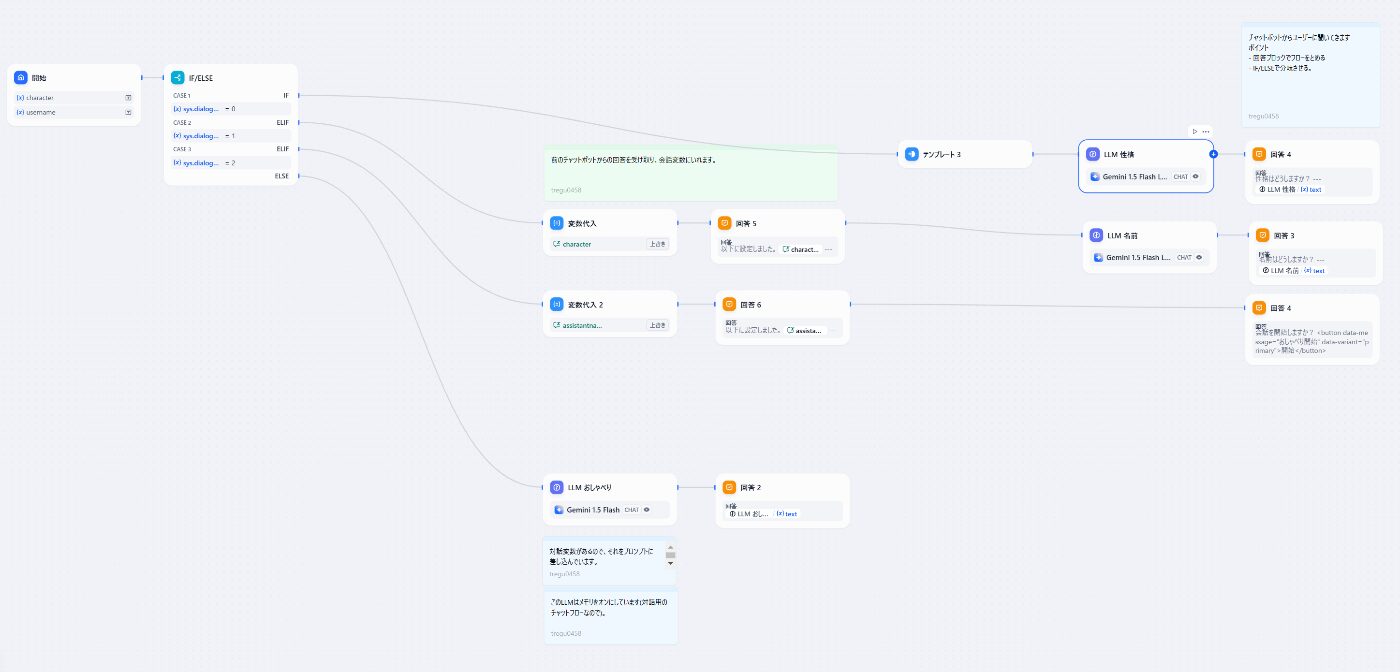The height and width of the screenshot is (672, 1400).
Task: Select the LLM おしゃべり node icon
Action: pyautogui.click(x=556, y=487)
